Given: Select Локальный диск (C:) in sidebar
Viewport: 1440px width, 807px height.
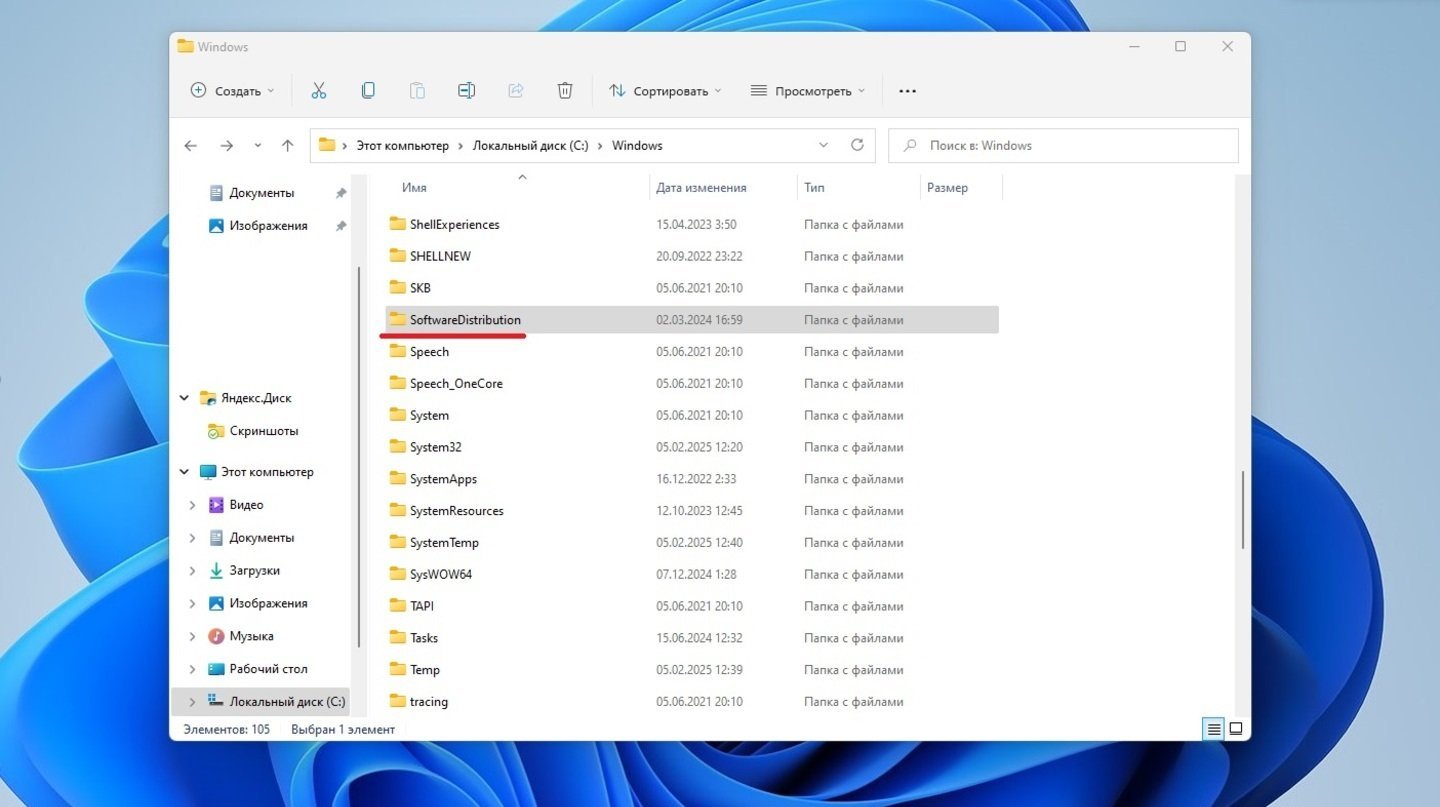Looking at the screenshot, I should 260,702.
